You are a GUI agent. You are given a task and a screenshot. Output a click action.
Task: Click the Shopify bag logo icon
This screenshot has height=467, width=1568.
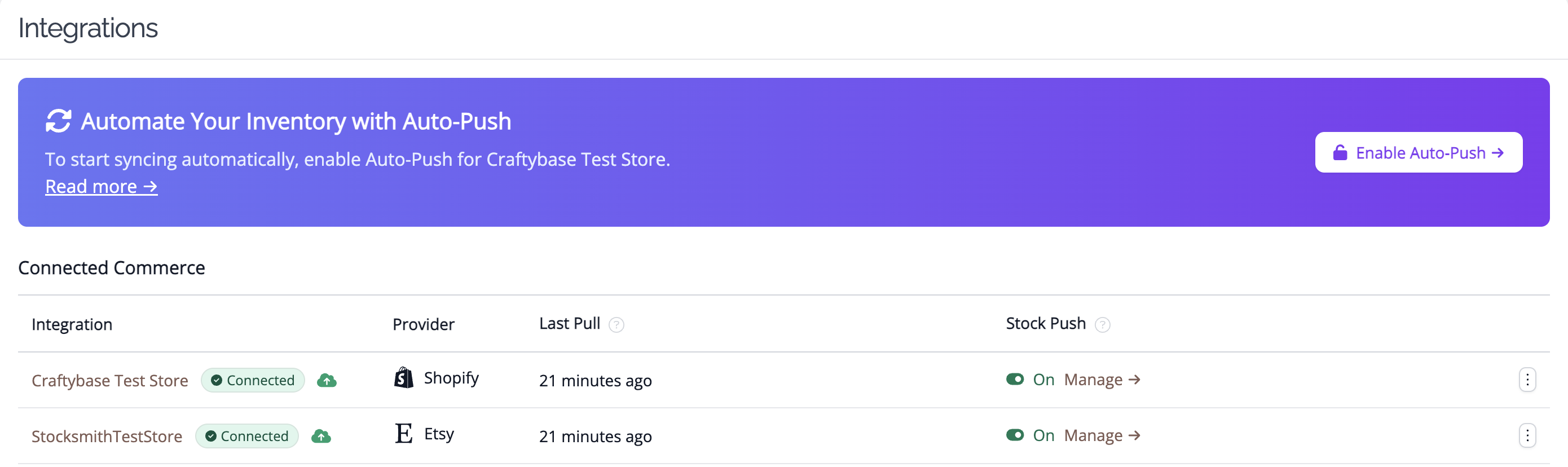pos(404,378)
